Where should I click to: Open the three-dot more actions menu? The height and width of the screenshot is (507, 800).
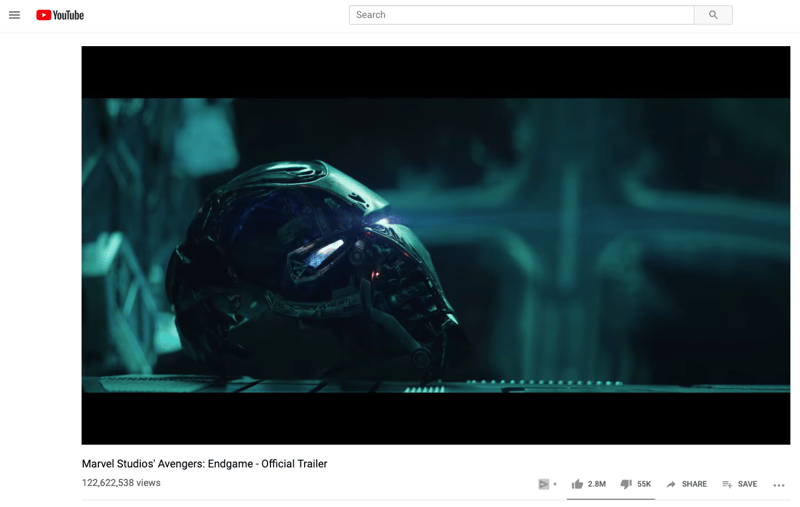[779, 485]
